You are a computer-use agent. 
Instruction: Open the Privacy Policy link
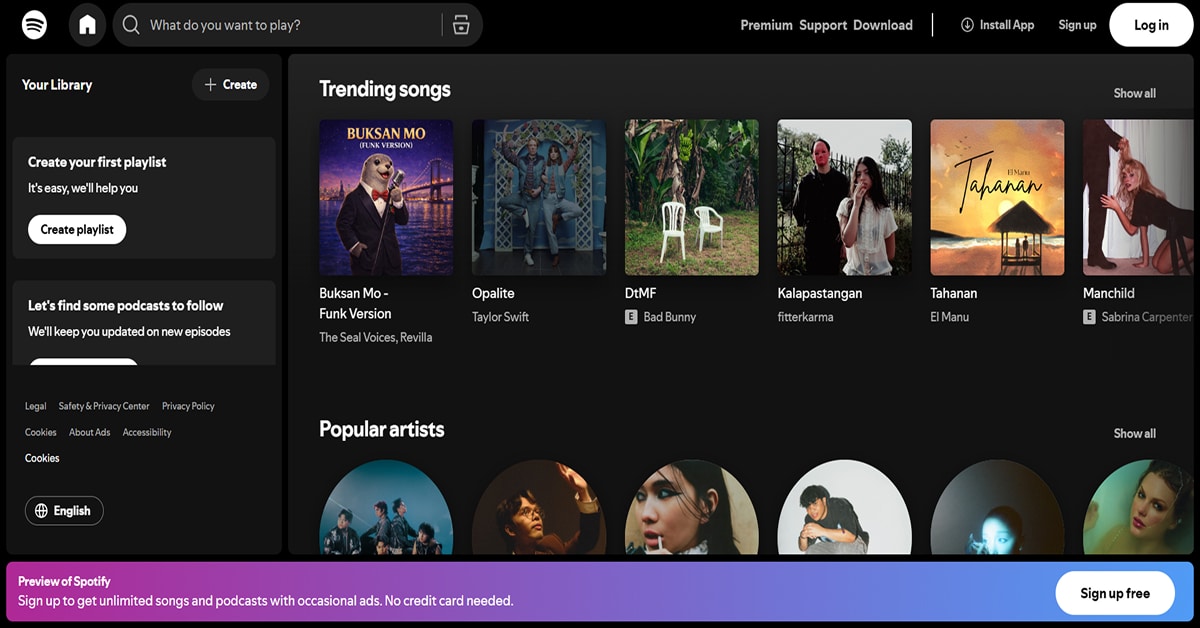click(x=188, y=406)
